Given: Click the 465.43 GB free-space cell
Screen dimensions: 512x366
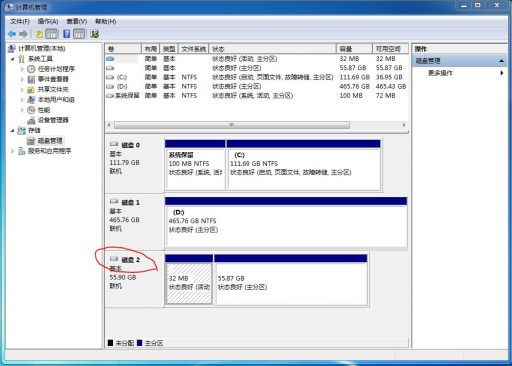Looking at the screenshot, I should (x=391, y=86).
